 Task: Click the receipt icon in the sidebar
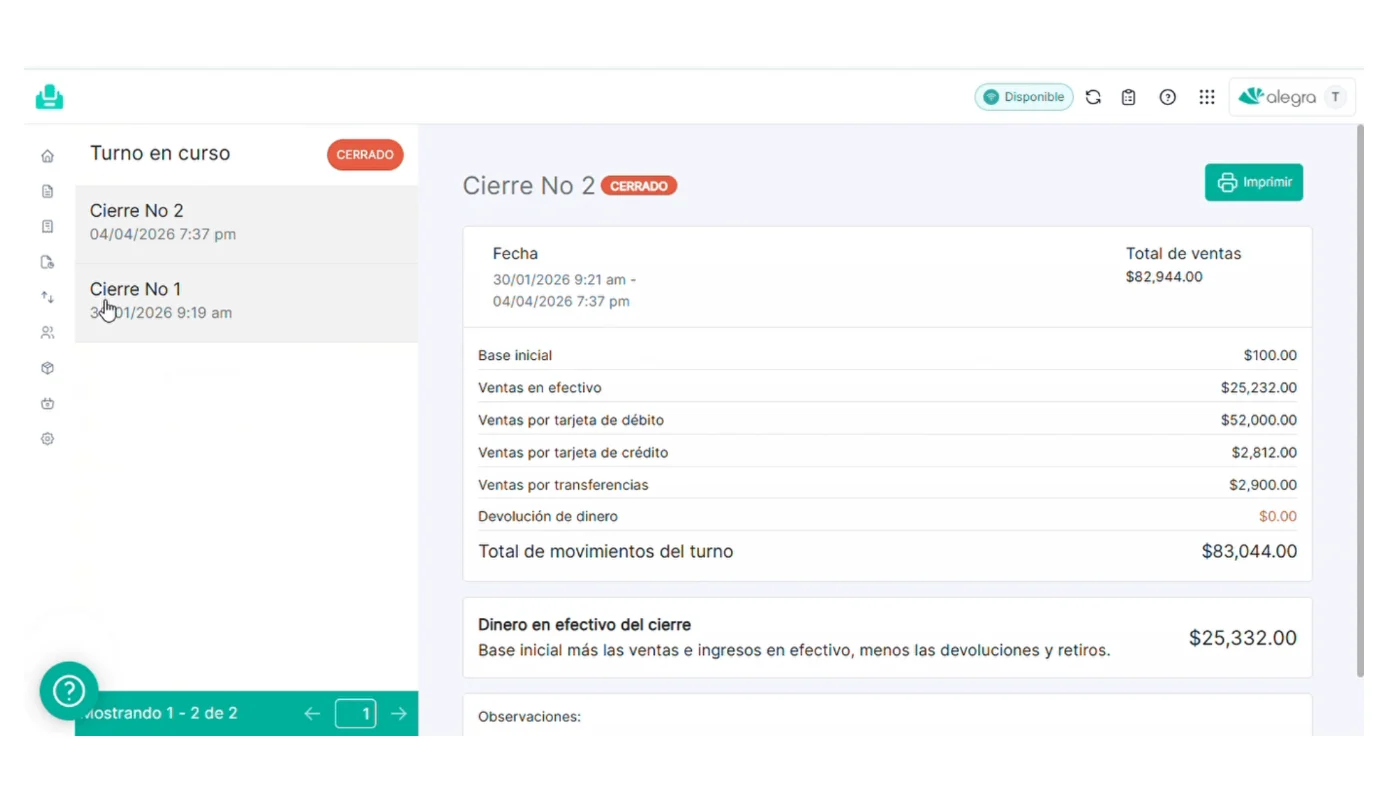click(47, 227)
